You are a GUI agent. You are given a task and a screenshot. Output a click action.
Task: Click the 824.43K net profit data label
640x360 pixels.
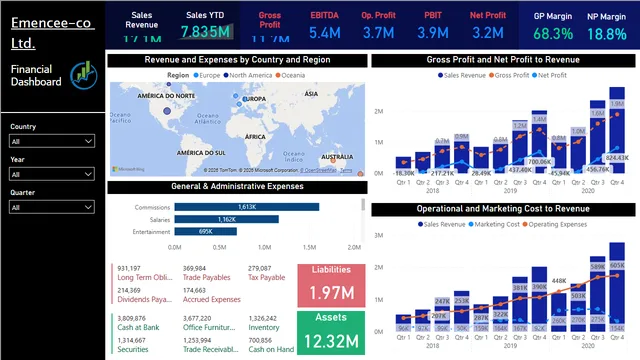[x=617, y=158]
